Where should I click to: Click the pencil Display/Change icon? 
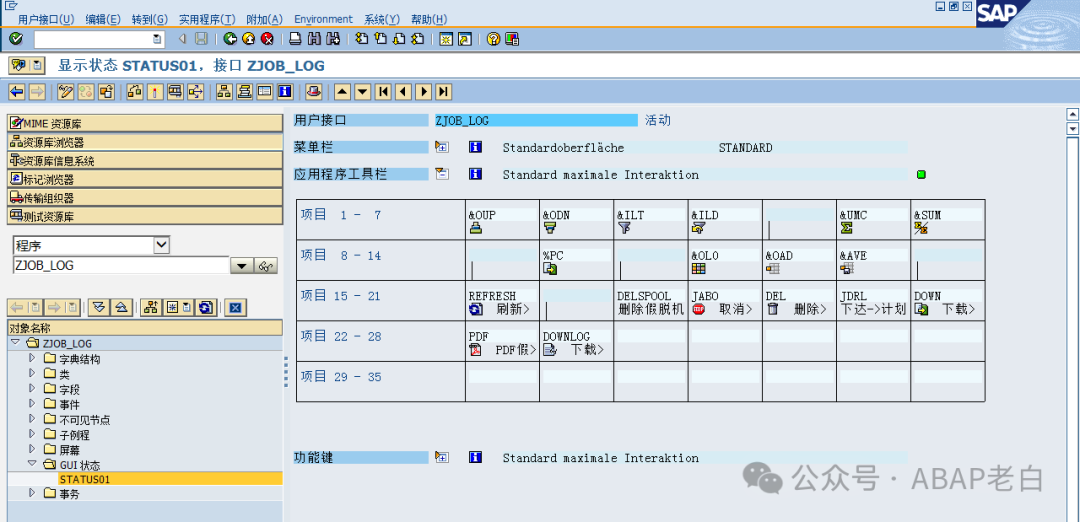click(66, 92)
